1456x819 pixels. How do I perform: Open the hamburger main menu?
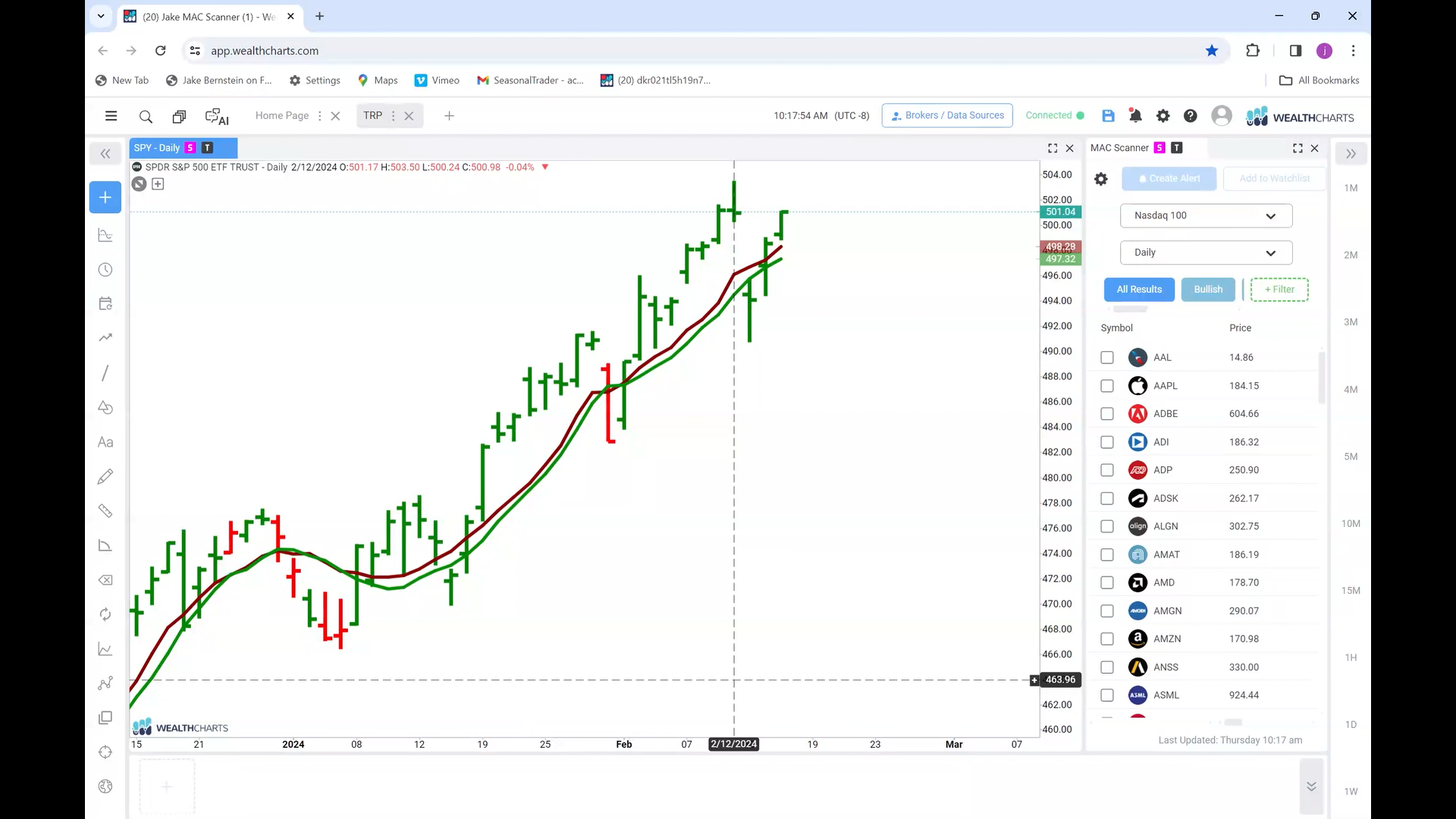coord(111,116)
